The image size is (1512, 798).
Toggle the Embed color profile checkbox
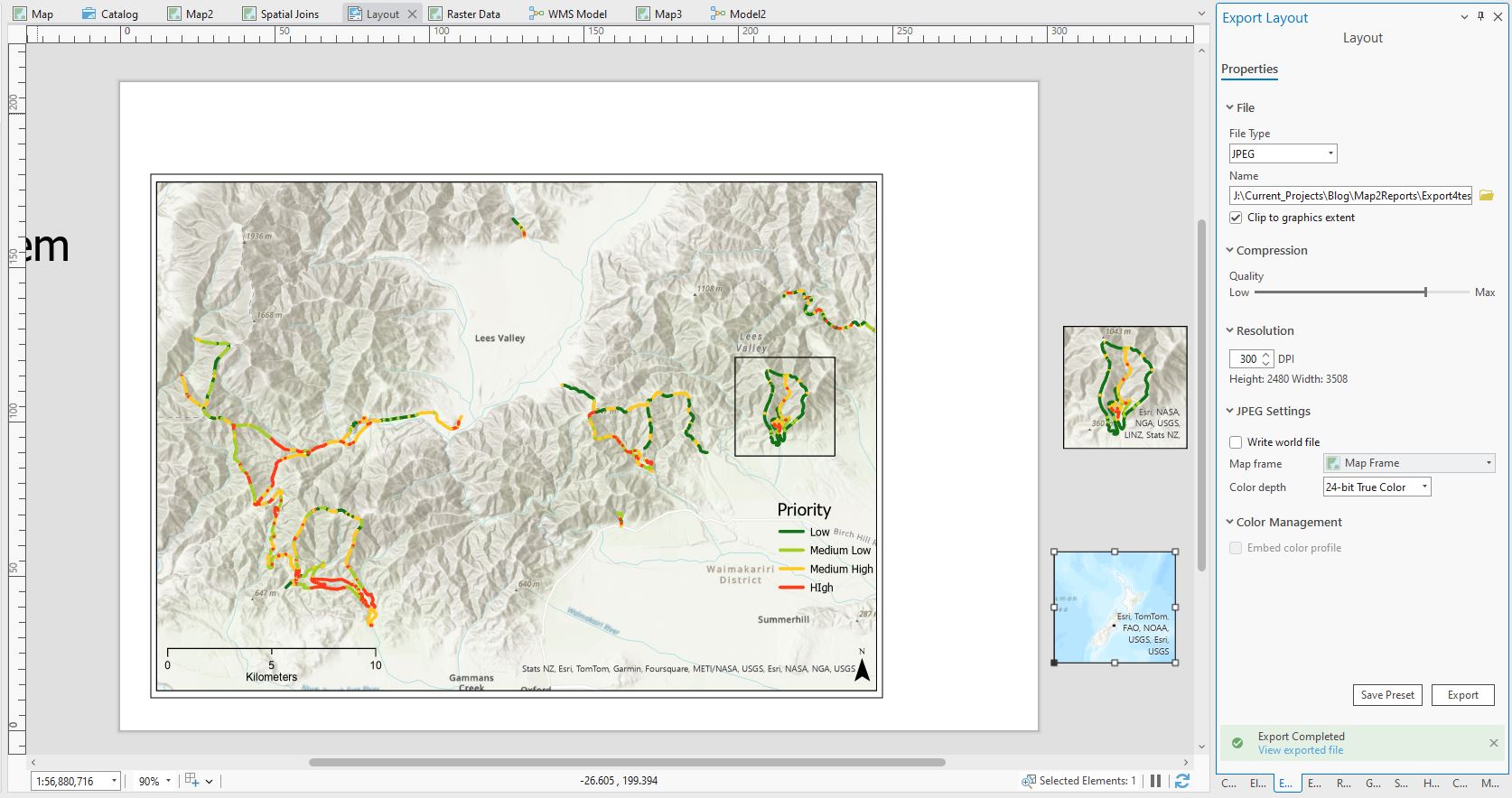click(x=1236, y=548)
